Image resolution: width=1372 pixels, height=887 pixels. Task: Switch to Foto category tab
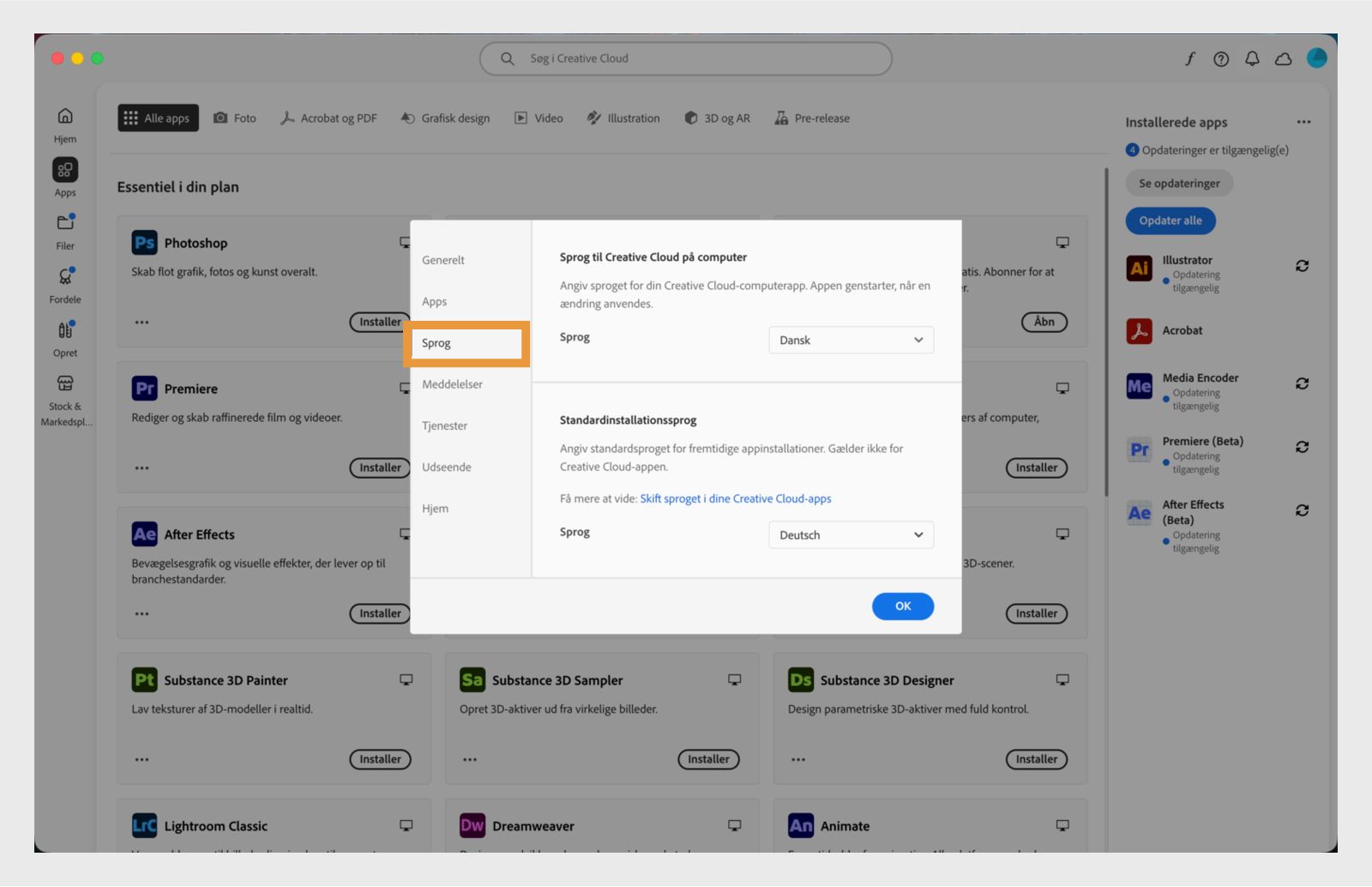click(235, 118)
